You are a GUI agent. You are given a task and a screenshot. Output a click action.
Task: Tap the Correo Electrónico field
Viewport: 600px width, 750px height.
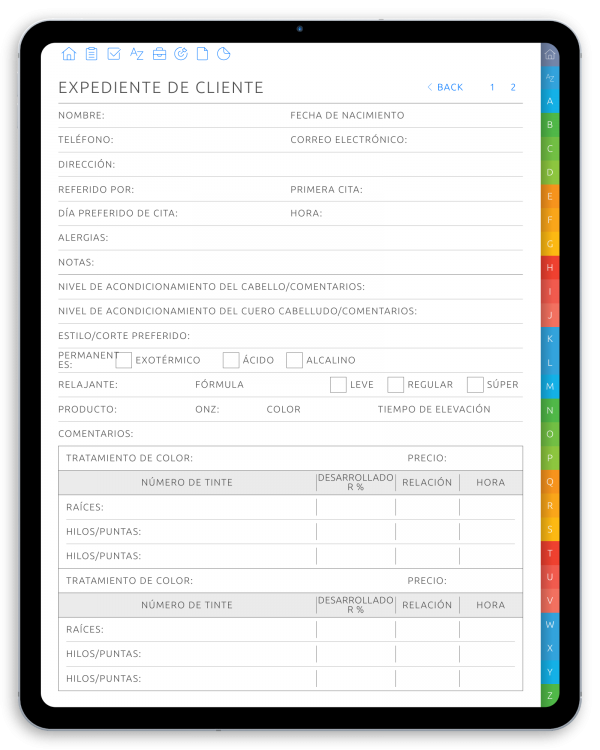406,140
